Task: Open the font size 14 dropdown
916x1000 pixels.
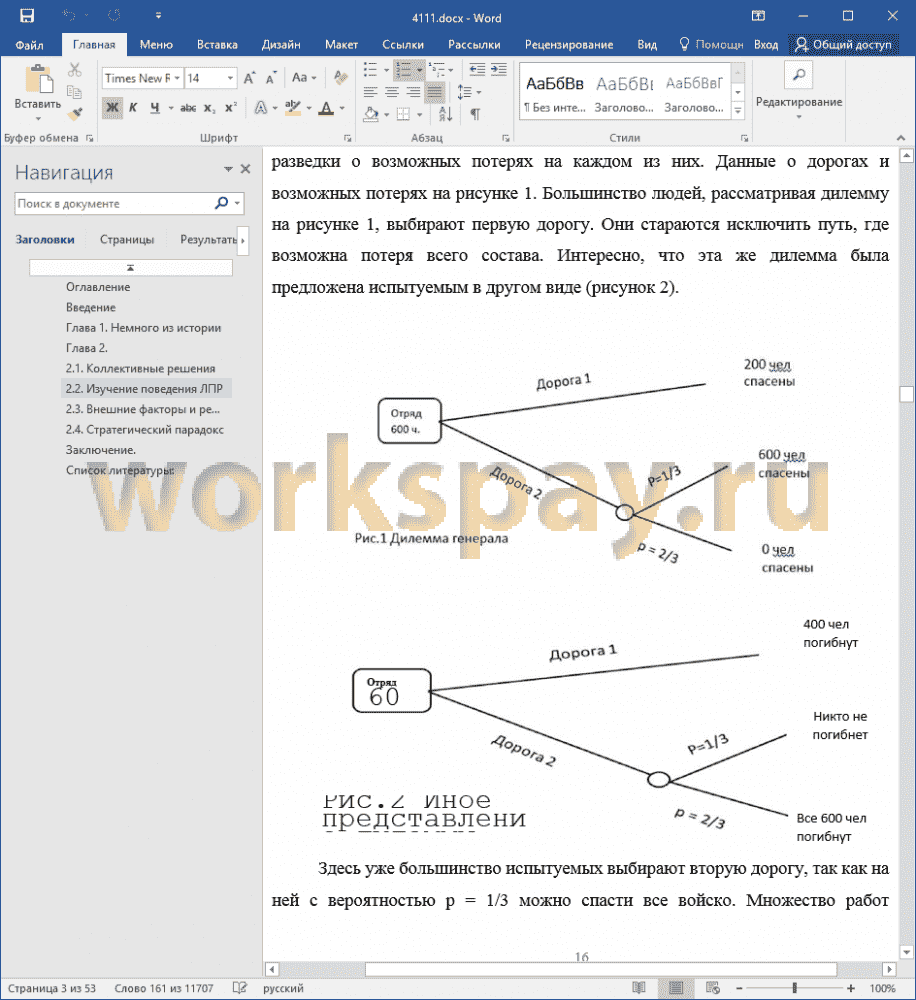Action: 230,78
